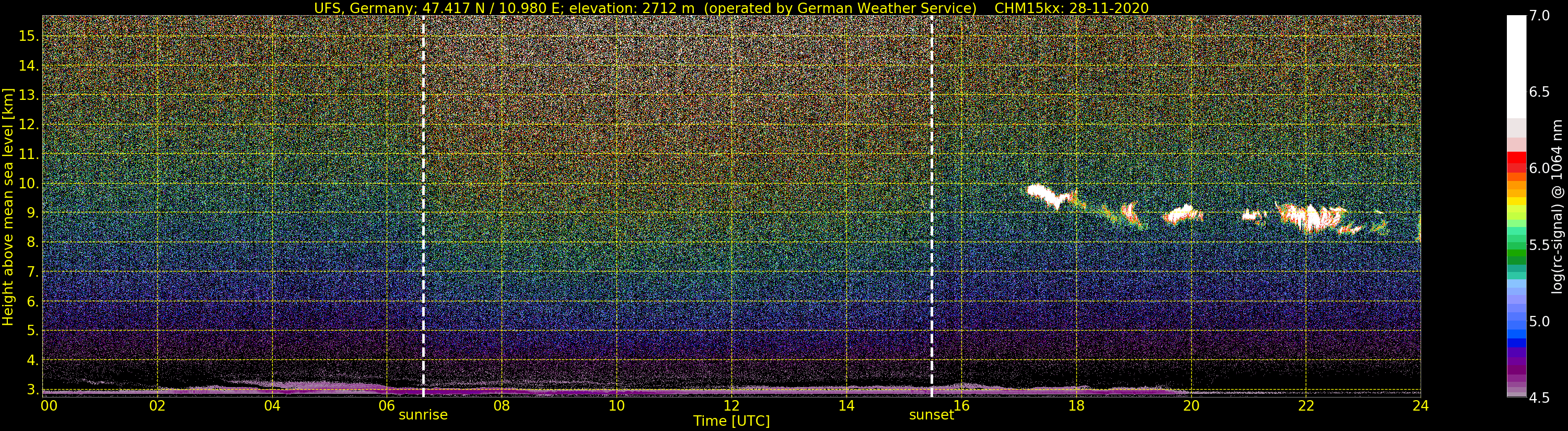Click the '20' time axis tick label
The height and width of the screenshot is (431, 1568).
tap(1191, 406)
